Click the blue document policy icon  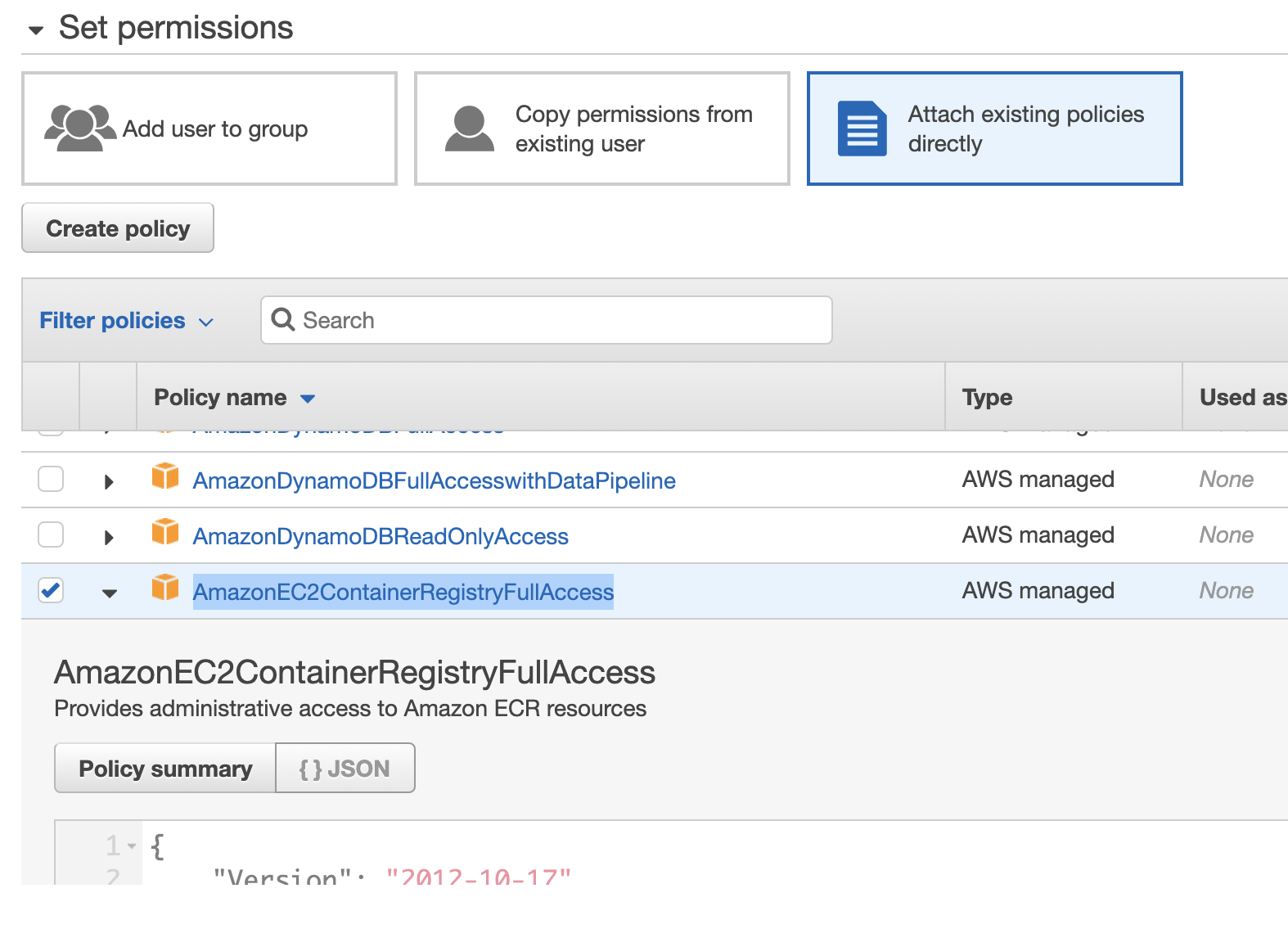862,129
